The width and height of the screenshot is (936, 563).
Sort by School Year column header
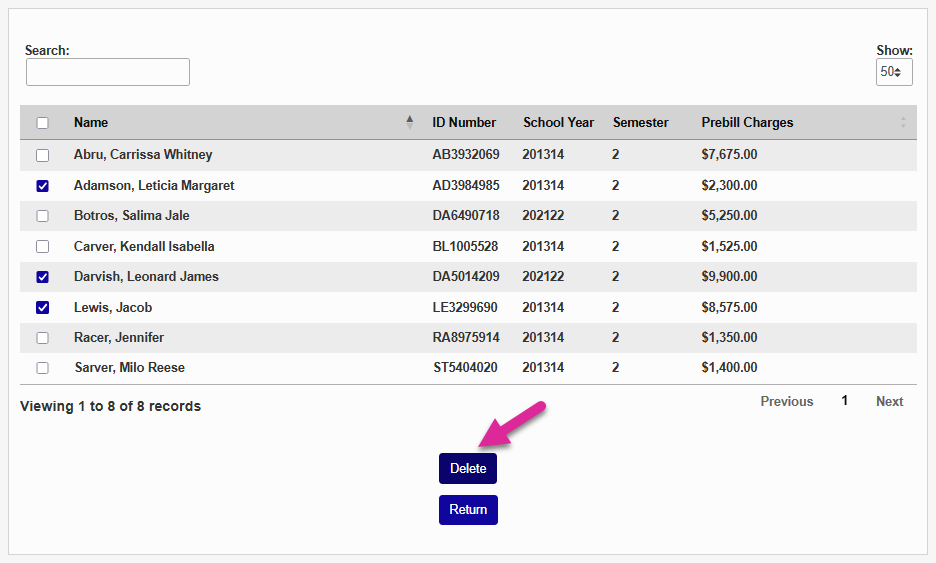[558, 122]
